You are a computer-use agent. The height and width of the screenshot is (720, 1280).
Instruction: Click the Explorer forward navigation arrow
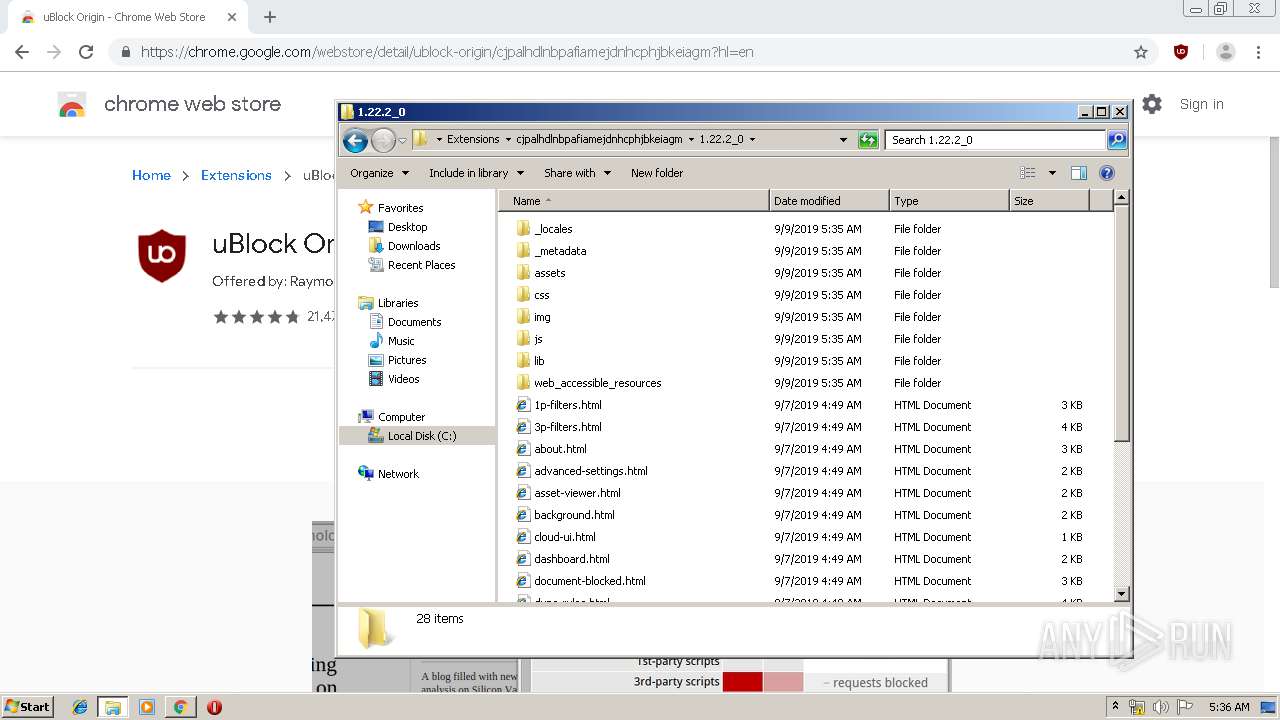click(x=383, y=140)
